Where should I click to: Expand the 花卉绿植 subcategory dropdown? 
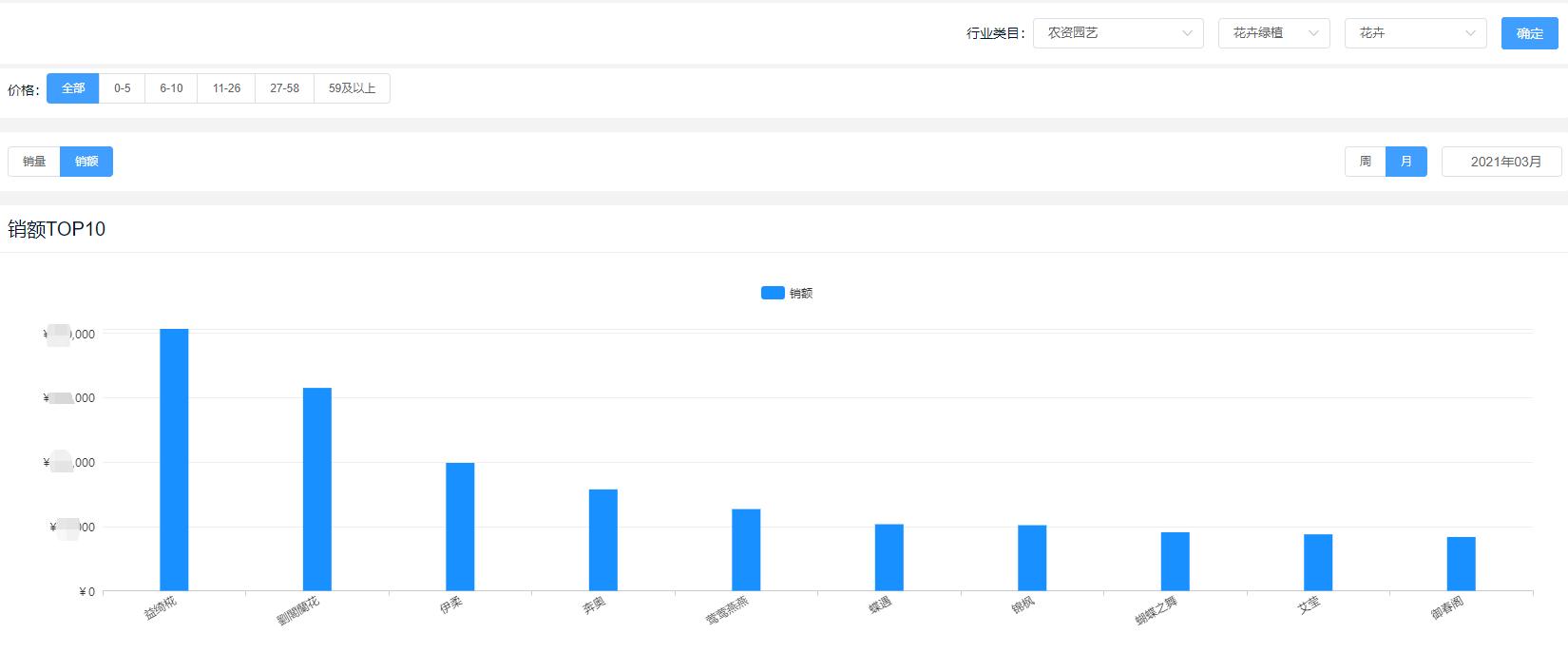1273,33
